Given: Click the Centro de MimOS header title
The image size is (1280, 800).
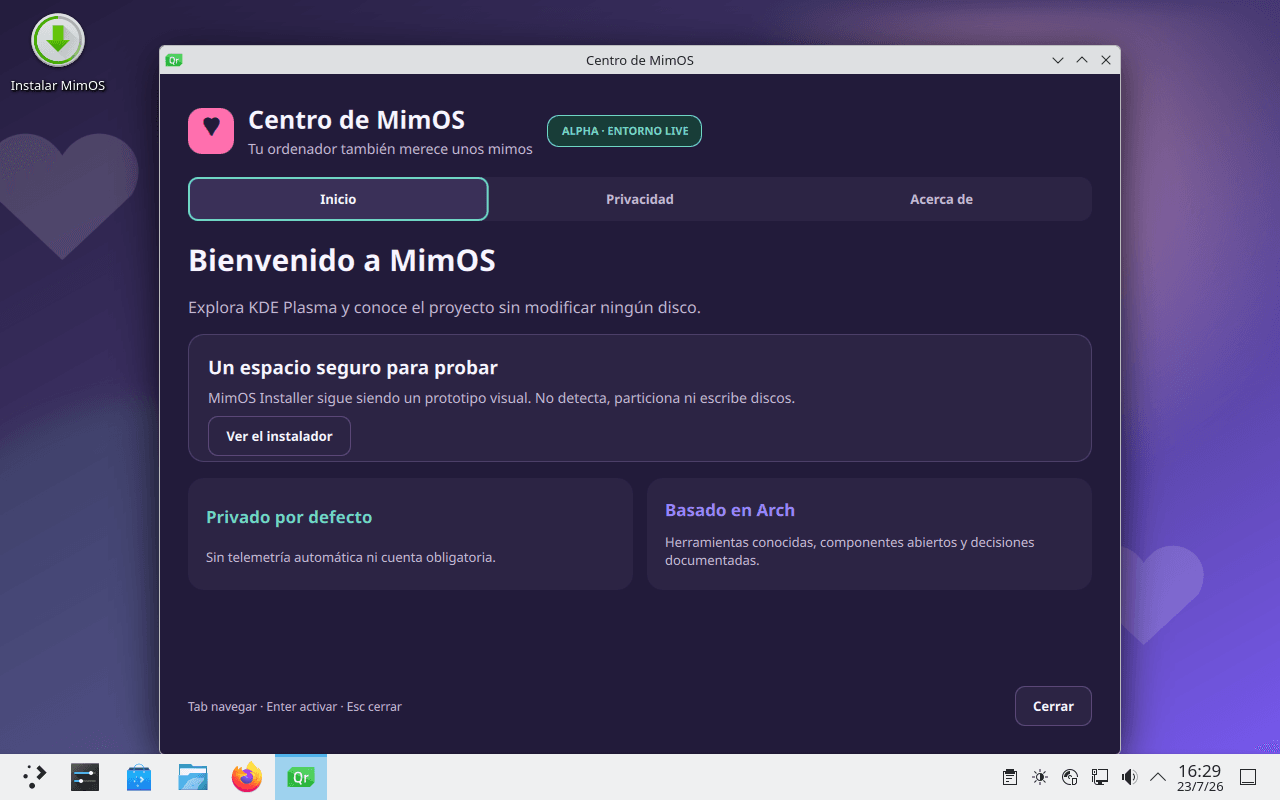Looking at the screenshot, I should [x=356, y=120].
